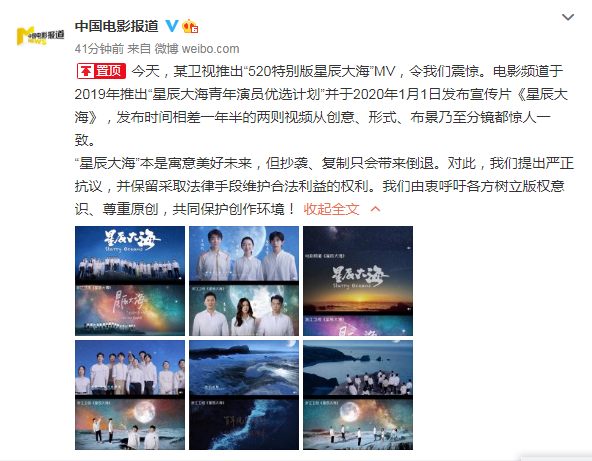Open the 中国电影报道 account name link
Image resolution: width=592 pixels, height=461 pixels.
[116, 26]
